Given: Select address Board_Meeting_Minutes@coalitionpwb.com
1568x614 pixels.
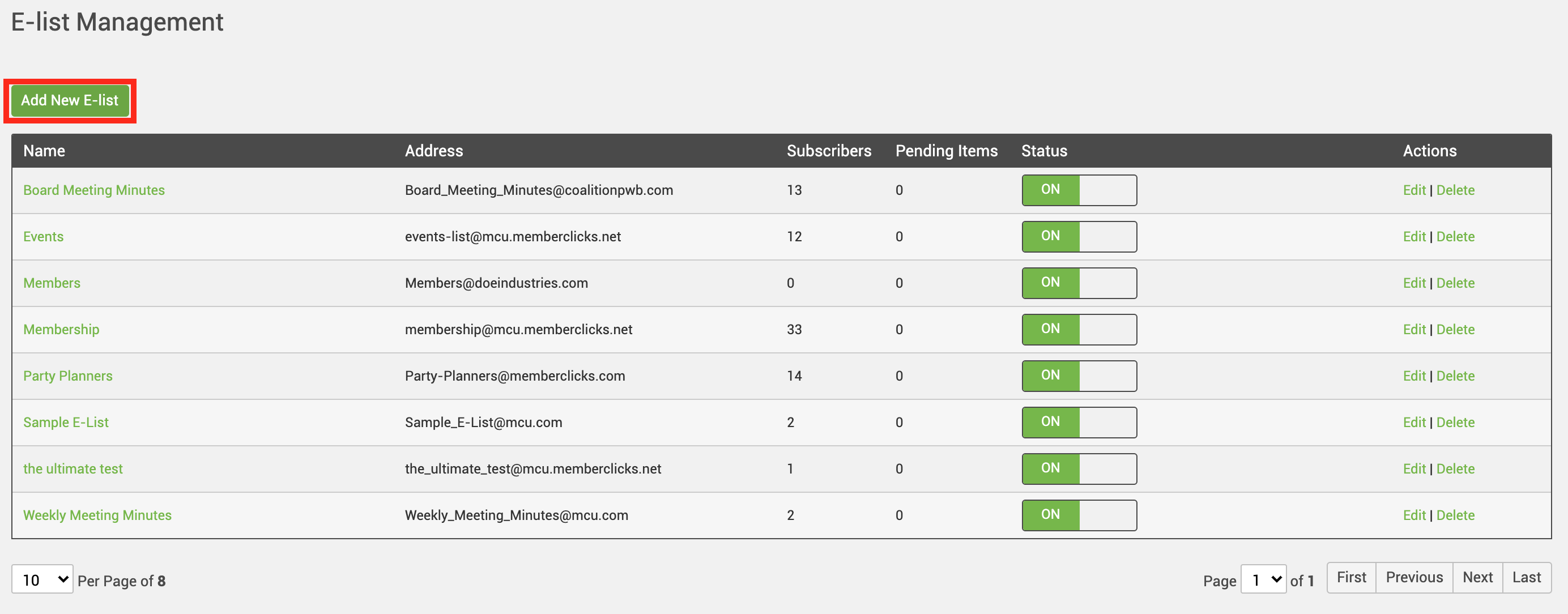Looking at the screenshot, I should pos(539,190).
